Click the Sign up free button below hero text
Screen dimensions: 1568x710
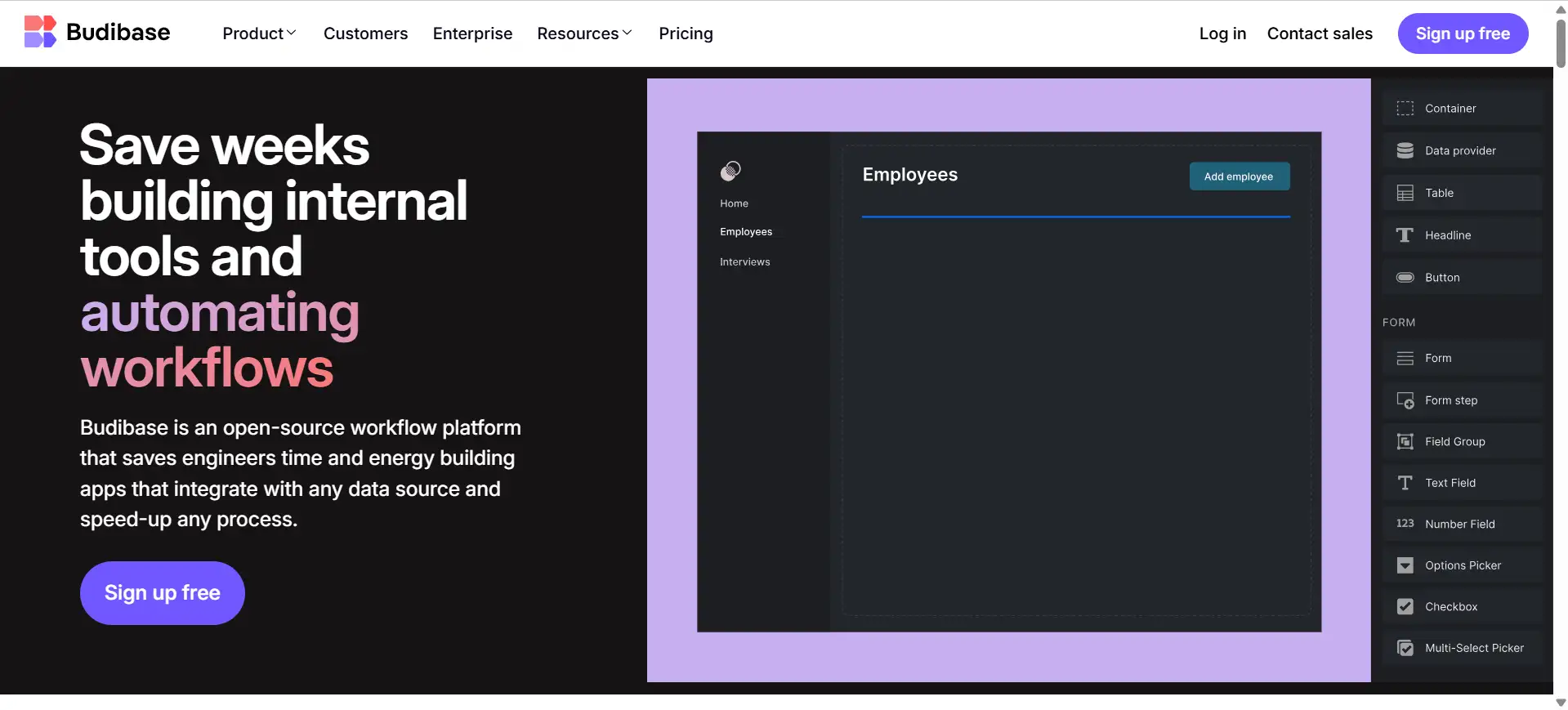coord(163,593)
